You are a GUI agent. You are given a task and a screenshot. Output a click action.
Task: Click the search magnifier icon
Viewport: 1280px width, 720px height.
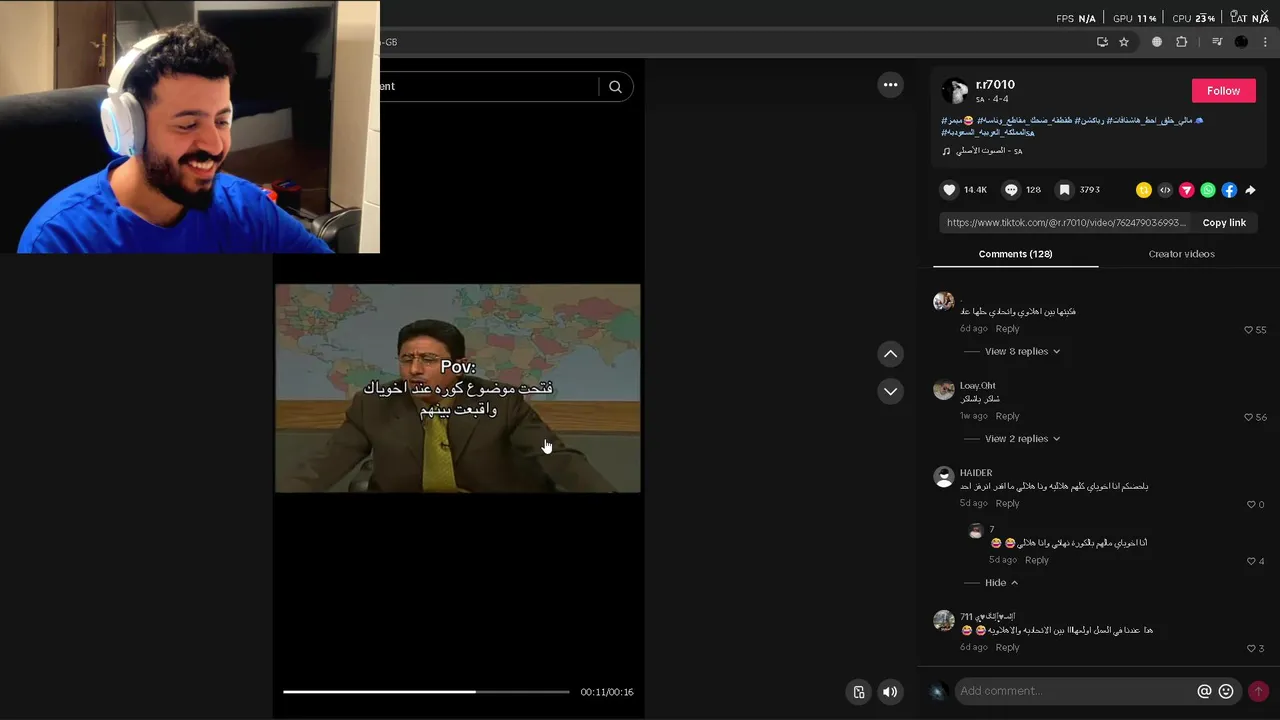[615, 86]
